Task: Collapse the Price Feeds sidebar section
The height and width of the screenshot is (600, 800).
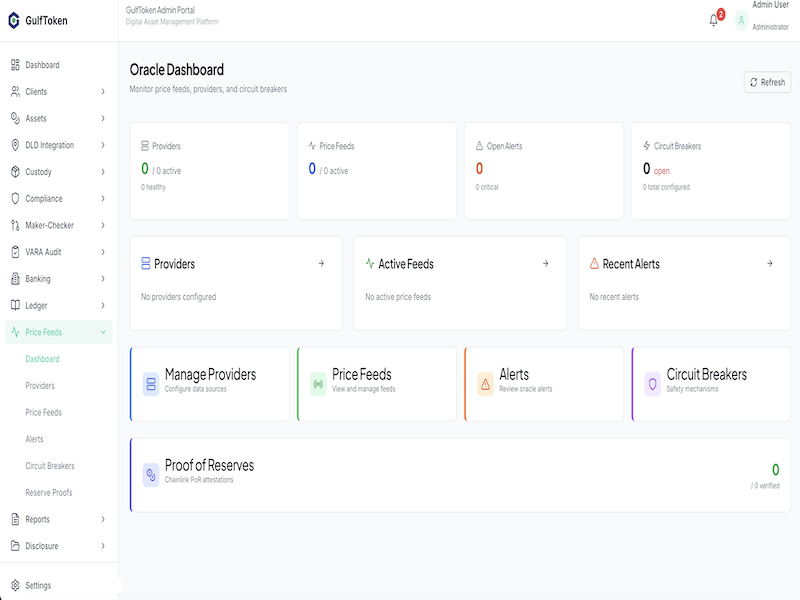Action: (x=103, y=332)
